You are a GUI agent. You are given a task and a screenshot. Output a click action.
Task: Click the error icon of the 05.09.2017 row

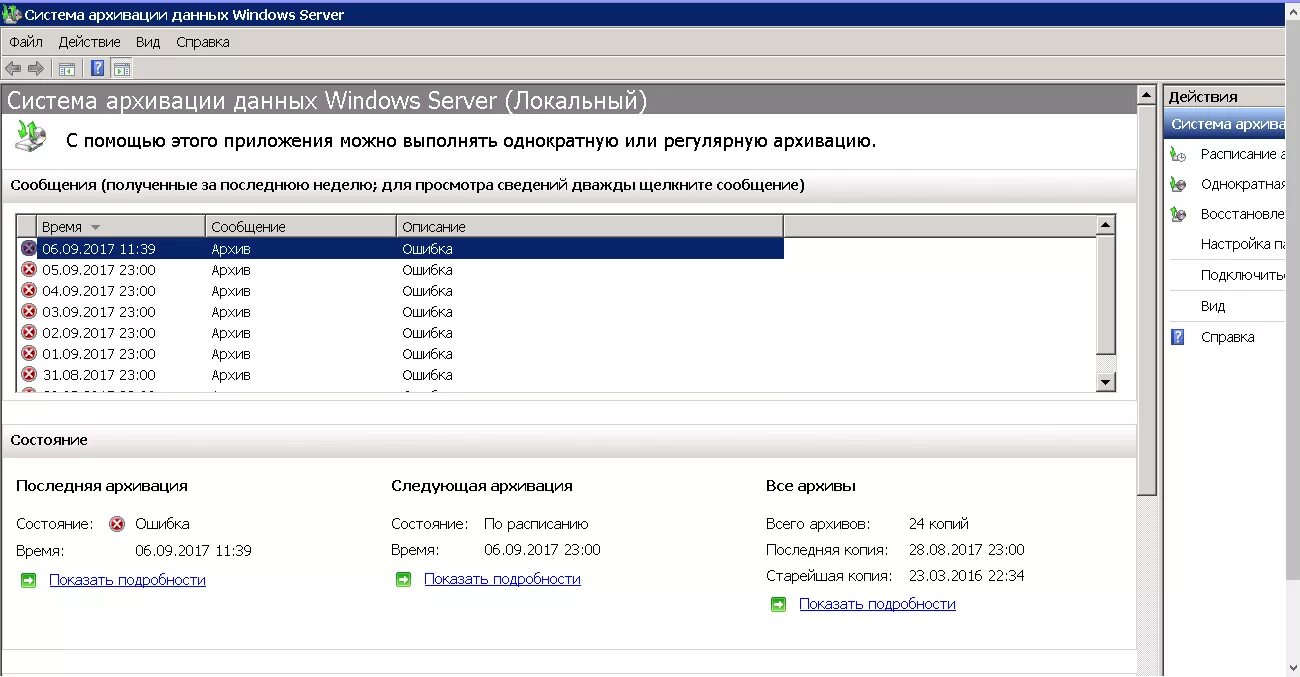tap(28, 269)
